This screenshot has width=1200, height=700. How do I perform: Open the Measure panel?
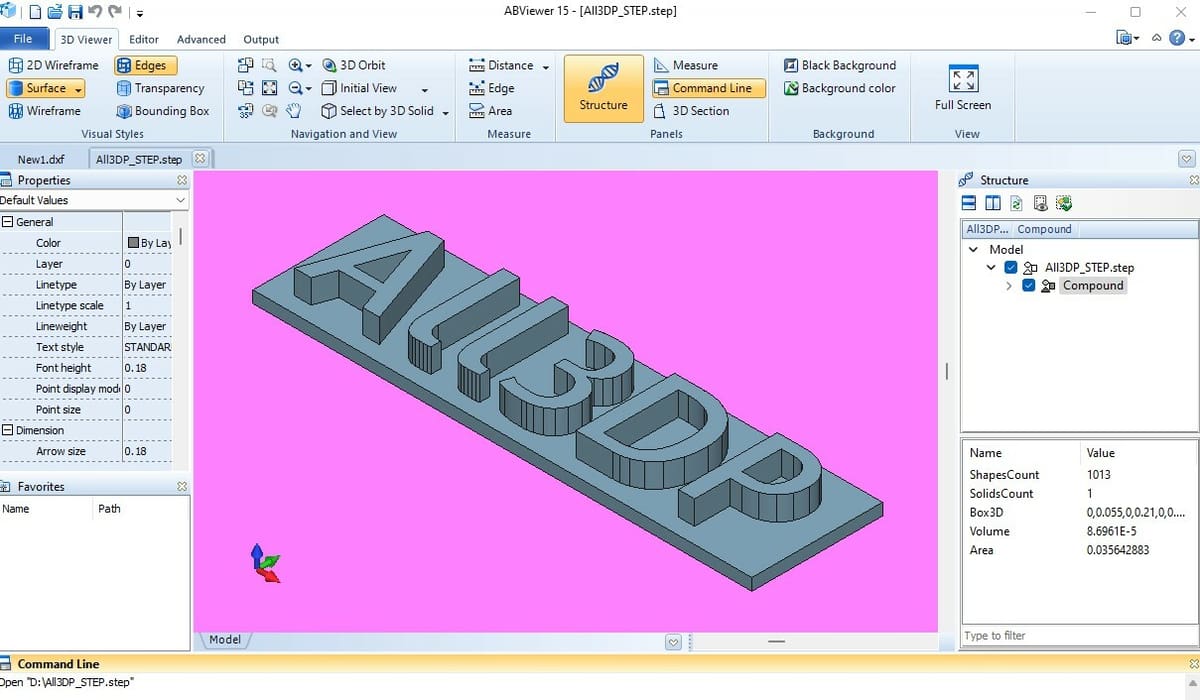pos(686,65)
